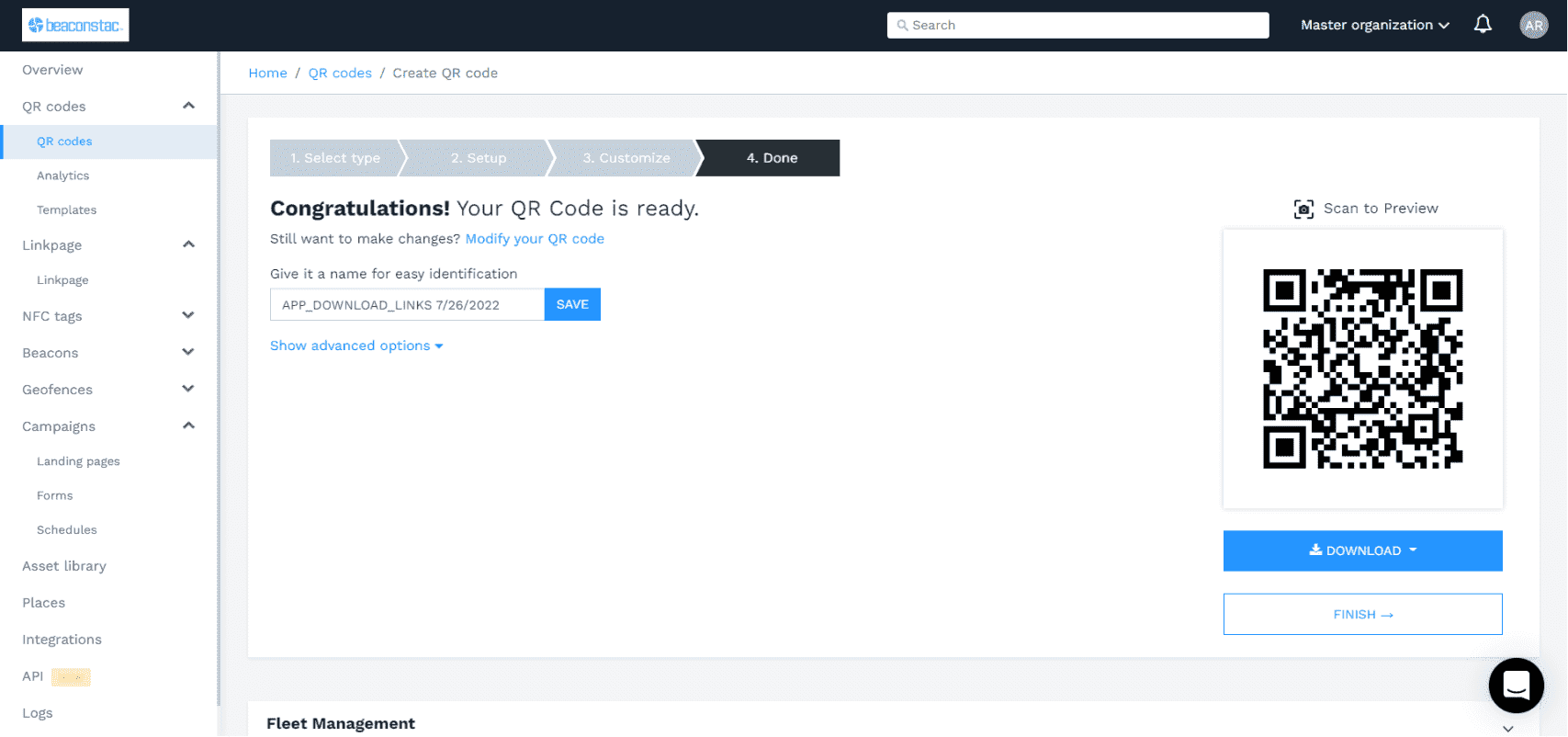Collapse the QR codes sidebar section
The height and width of the screenshot is (737, 1568).
tap(188, 106)
